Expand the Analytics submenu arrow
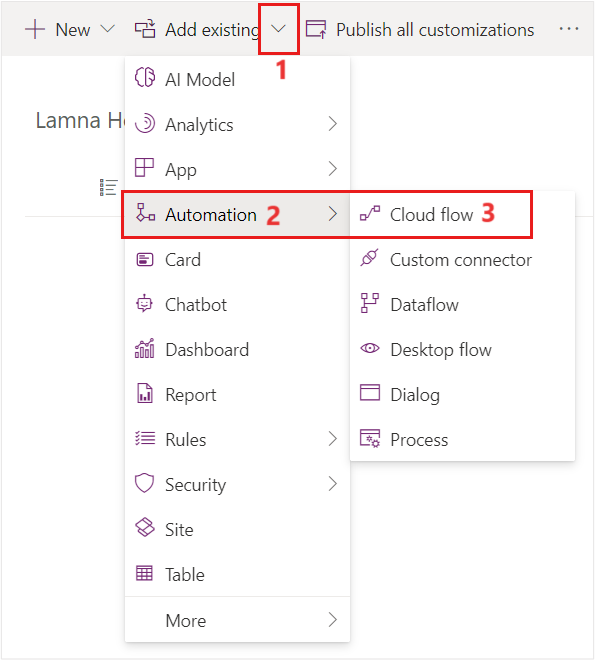Image resolution: width=595 pixels, height=660 pixels. pyautogui.click(x=333, y=124)
